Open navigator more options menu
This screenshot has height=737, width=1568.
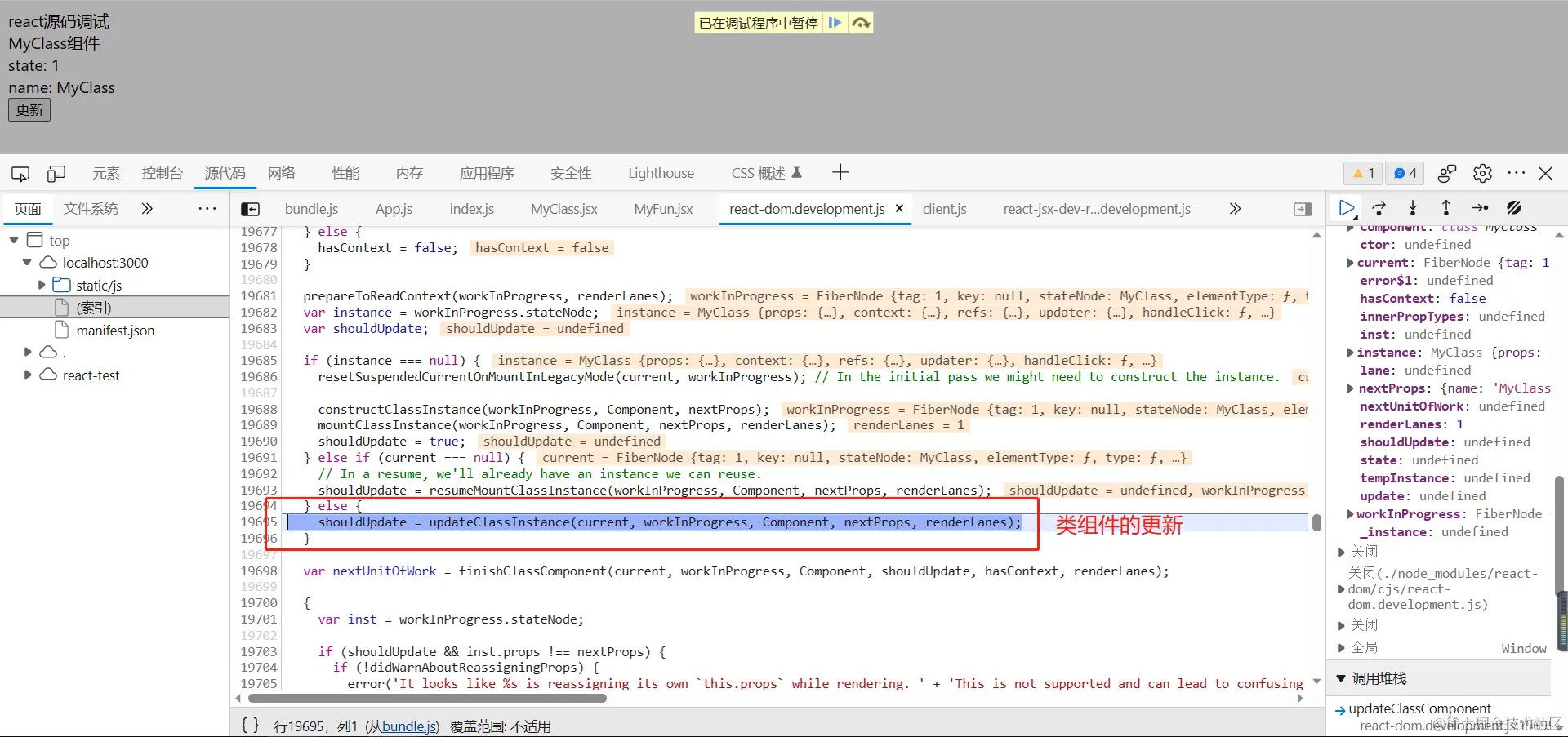[207, 209]
